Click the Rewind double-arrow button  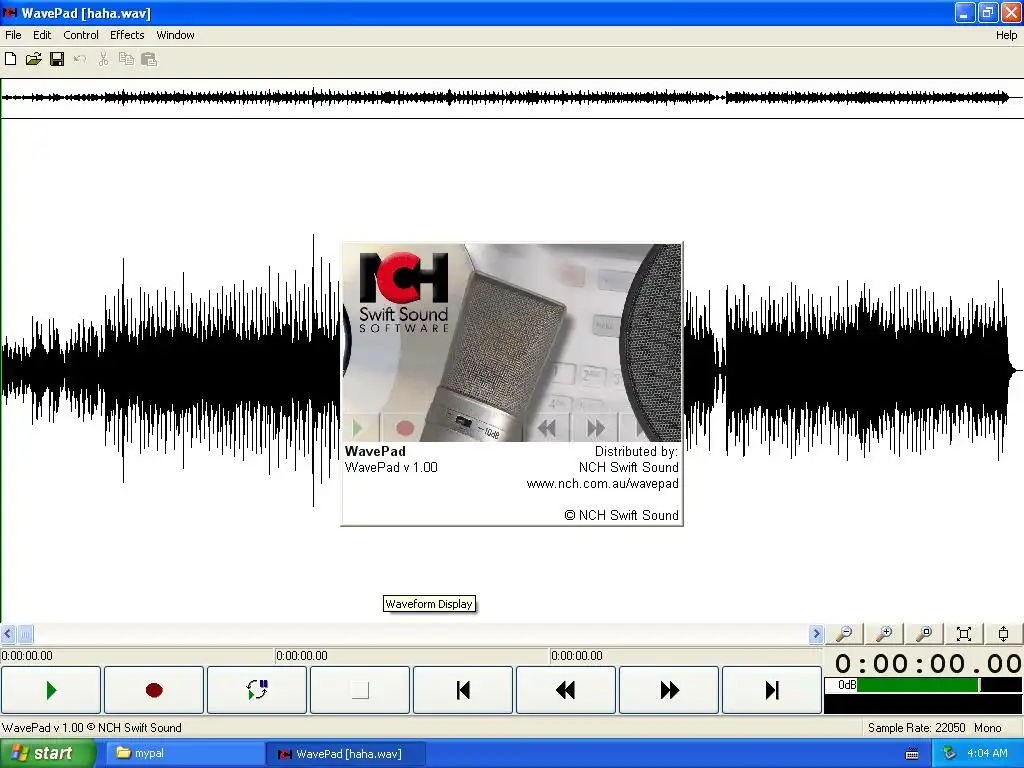[566, 690]
